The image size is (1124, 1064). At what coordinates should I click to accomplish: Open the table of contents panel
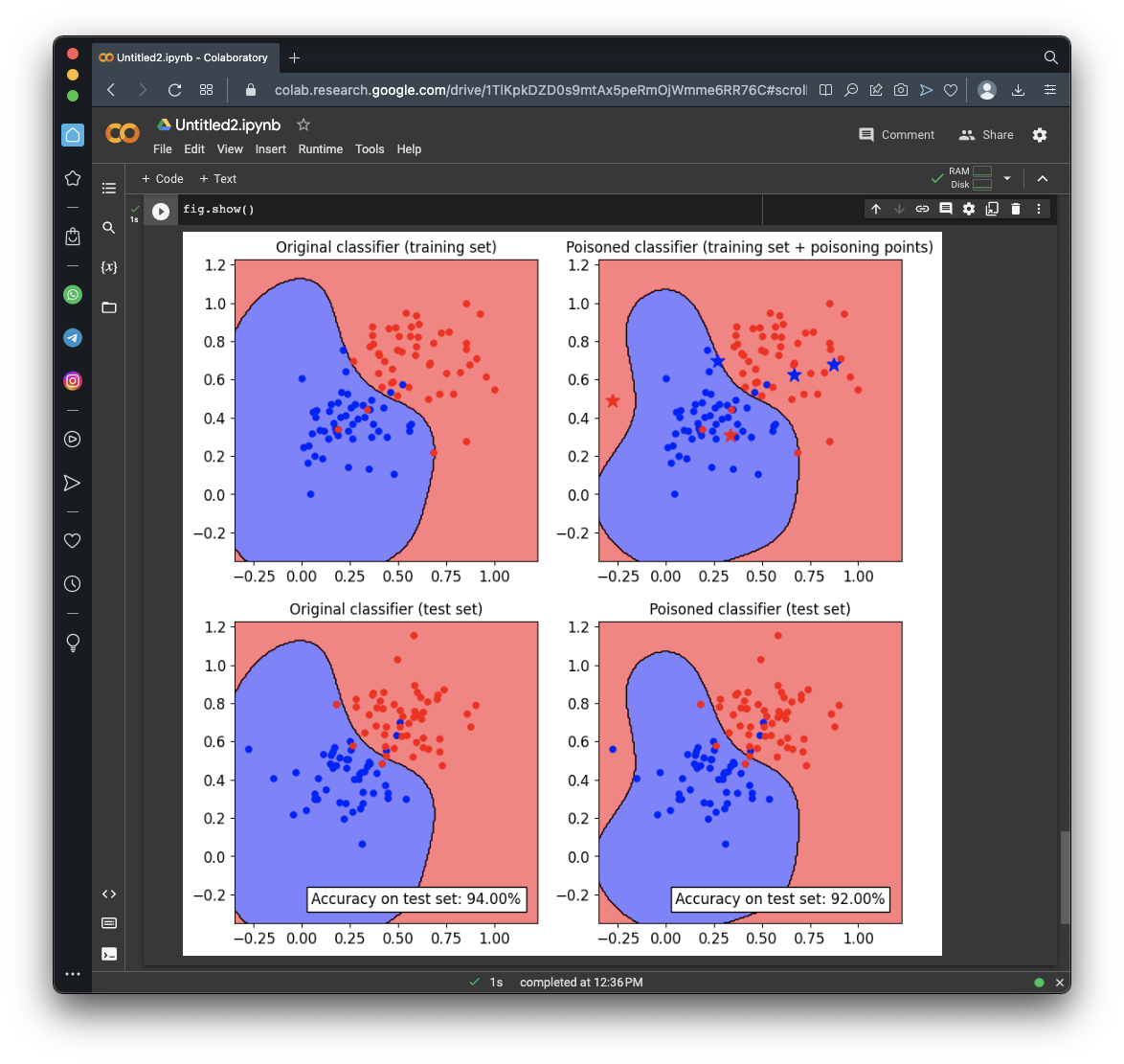click(x=109, y=189)
